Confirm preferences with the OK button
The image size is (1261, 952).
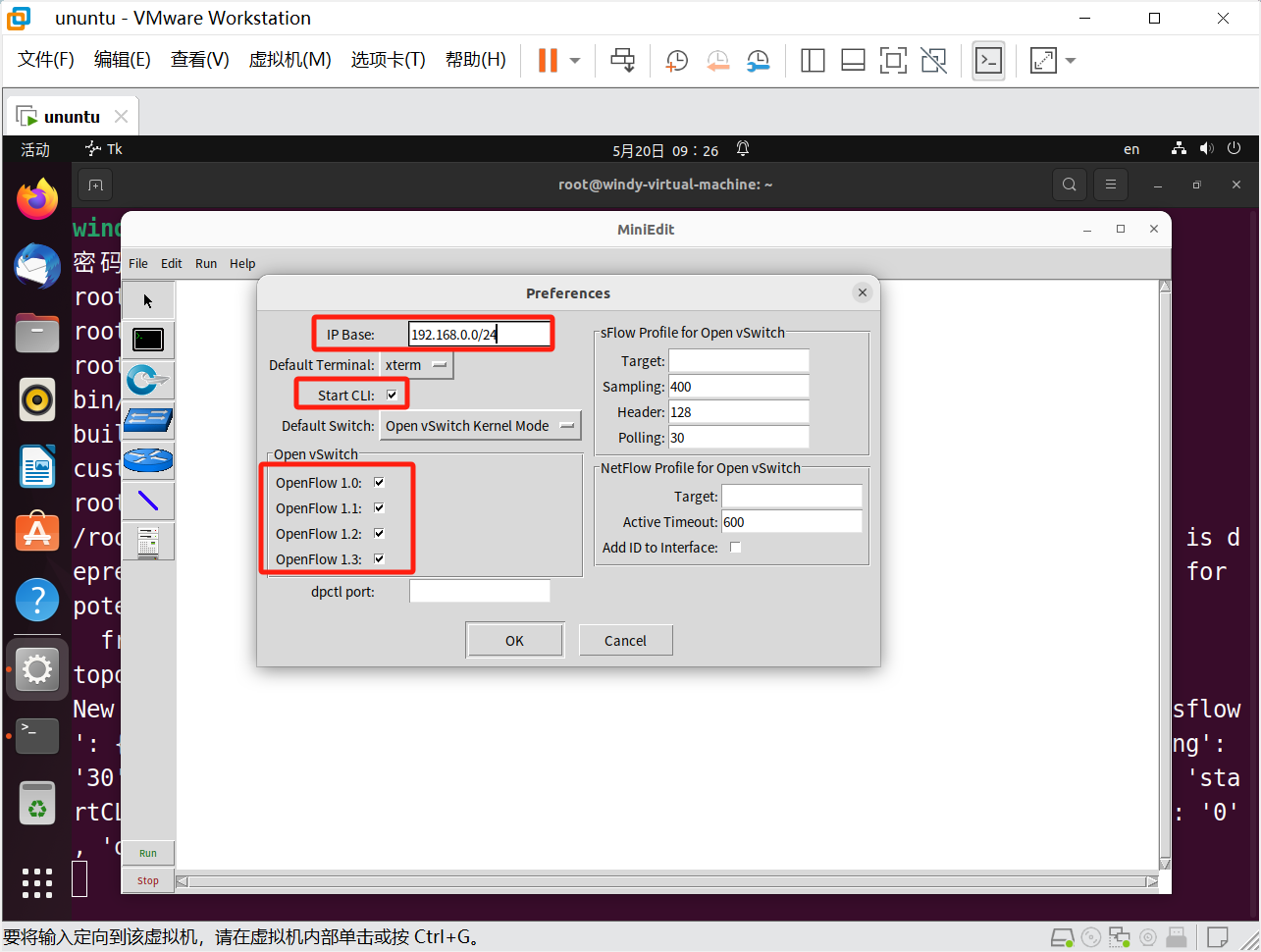[x=514, y=639]
